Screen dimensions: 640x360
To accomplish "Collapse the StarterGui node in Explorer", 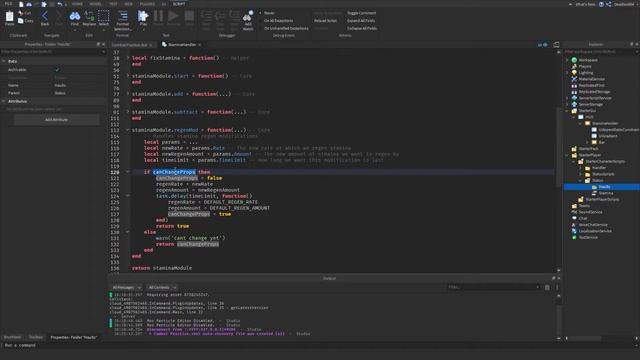I will click(567, 111).
